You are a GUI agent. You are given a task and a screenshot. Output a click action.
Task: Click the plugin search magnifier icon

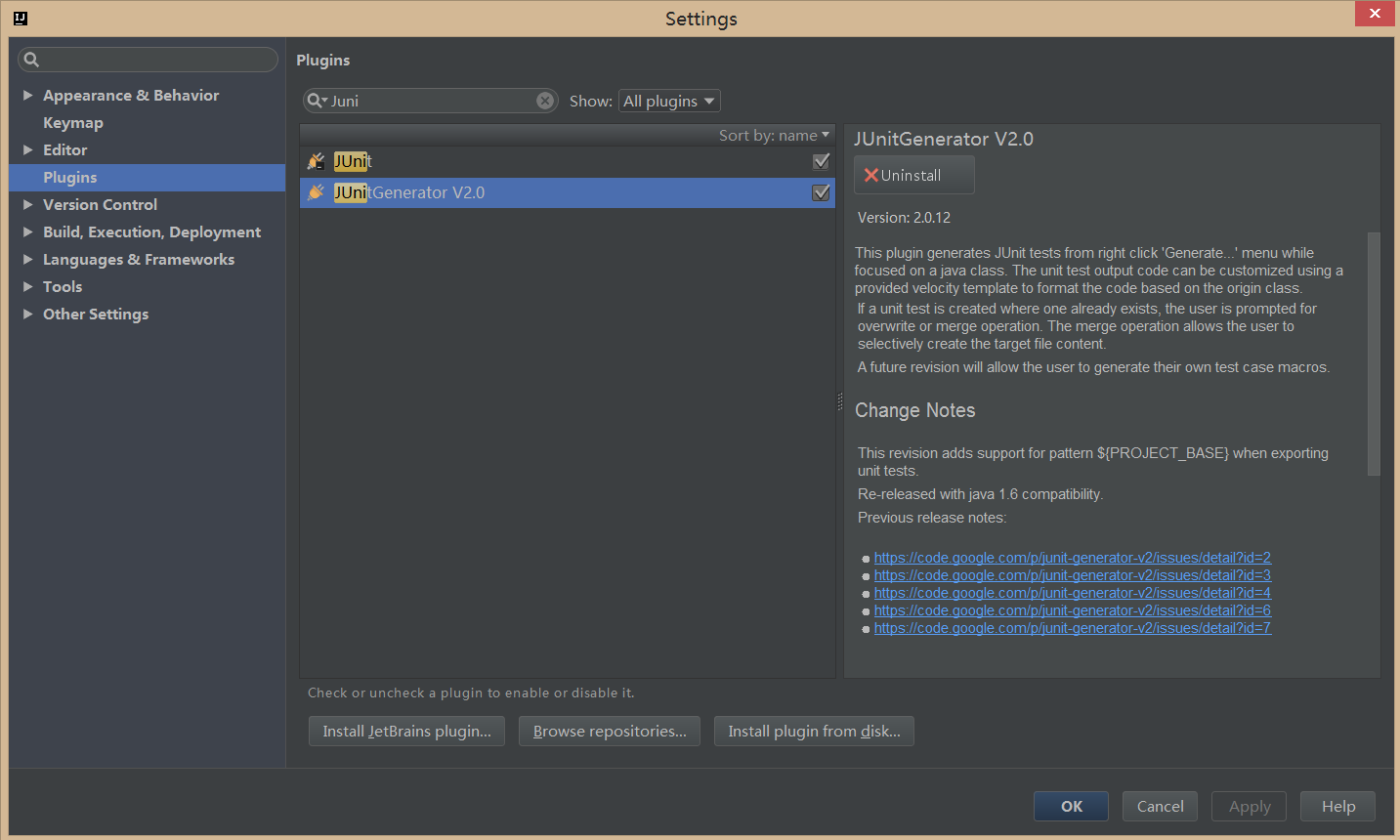tap(317, 101)
